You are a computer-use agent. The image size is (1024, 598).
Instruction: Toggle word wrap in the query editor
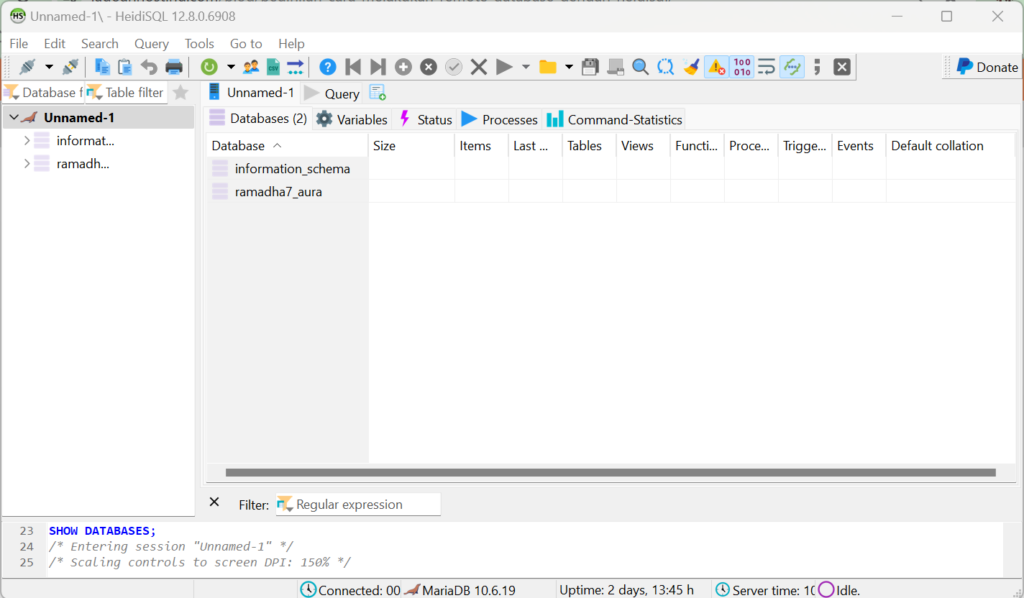765,66
